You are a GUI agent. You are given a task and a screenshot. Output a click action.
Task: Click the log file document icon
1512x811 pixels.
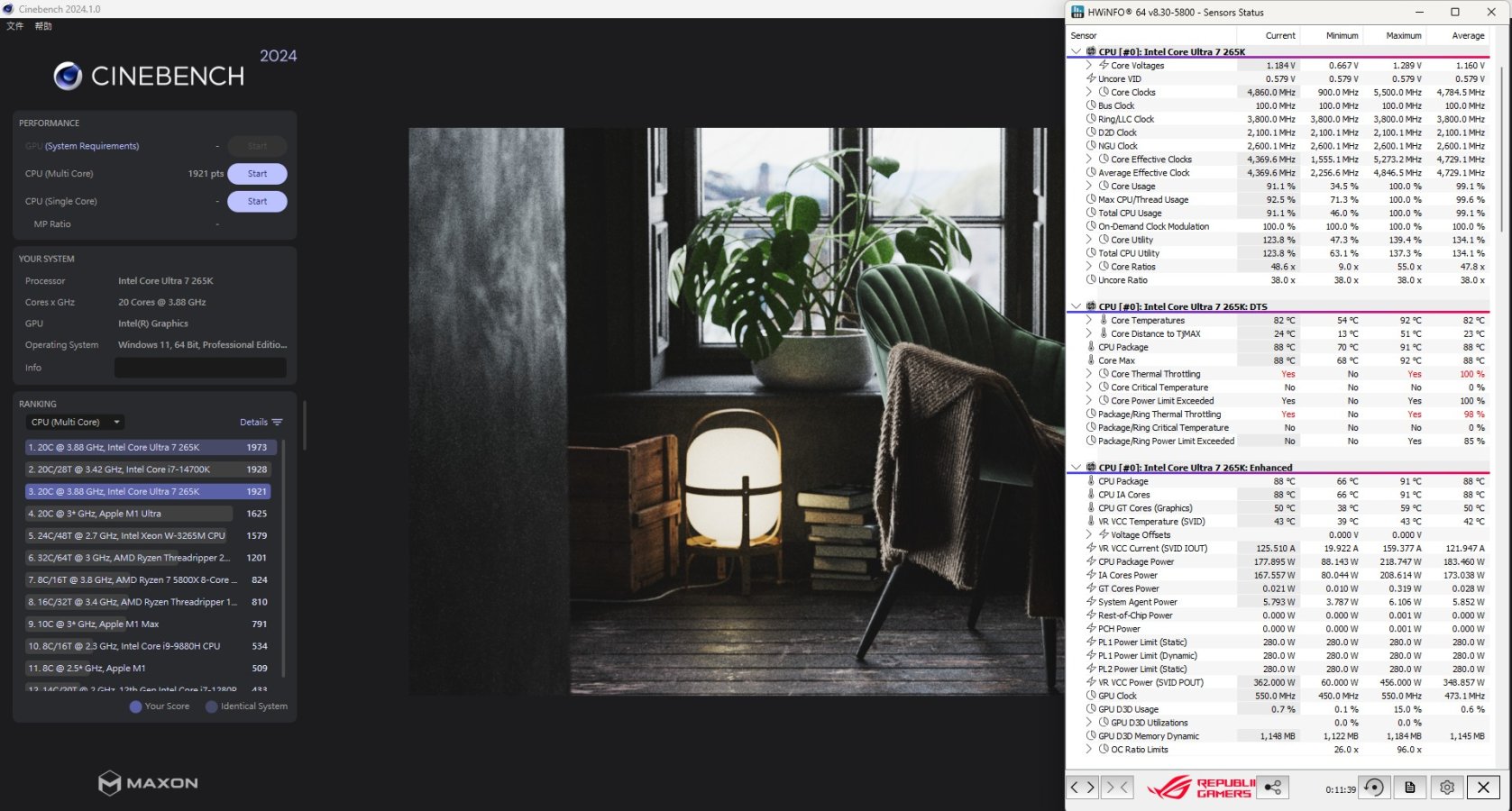(1410, 788)
